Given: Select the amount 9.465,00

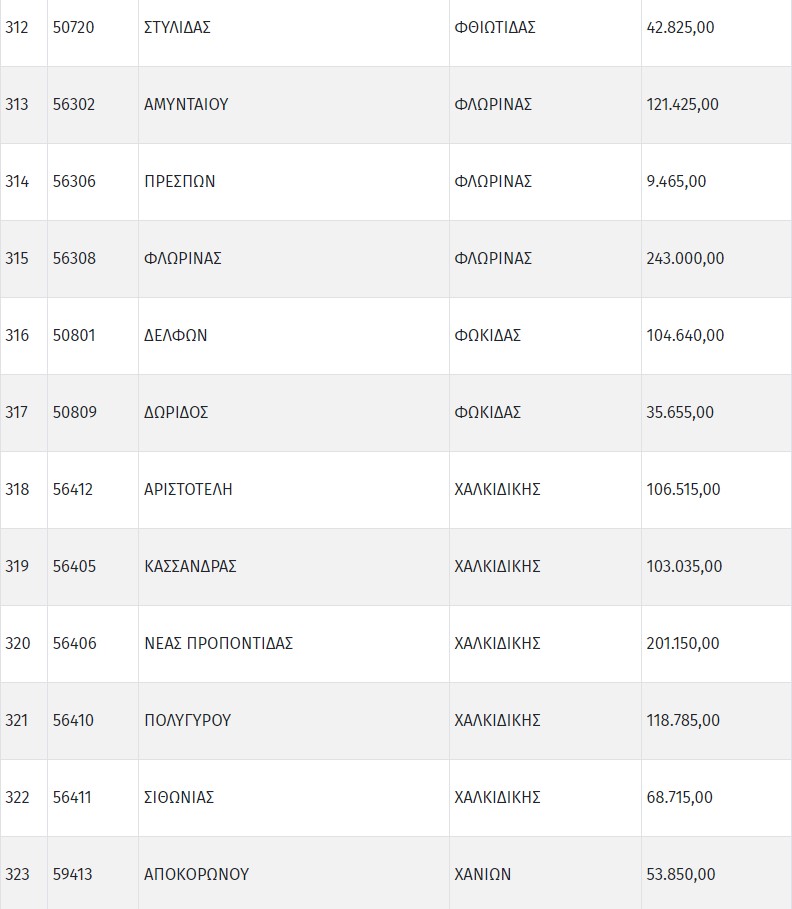Looking at the screenshot, I should click(676, 181).
